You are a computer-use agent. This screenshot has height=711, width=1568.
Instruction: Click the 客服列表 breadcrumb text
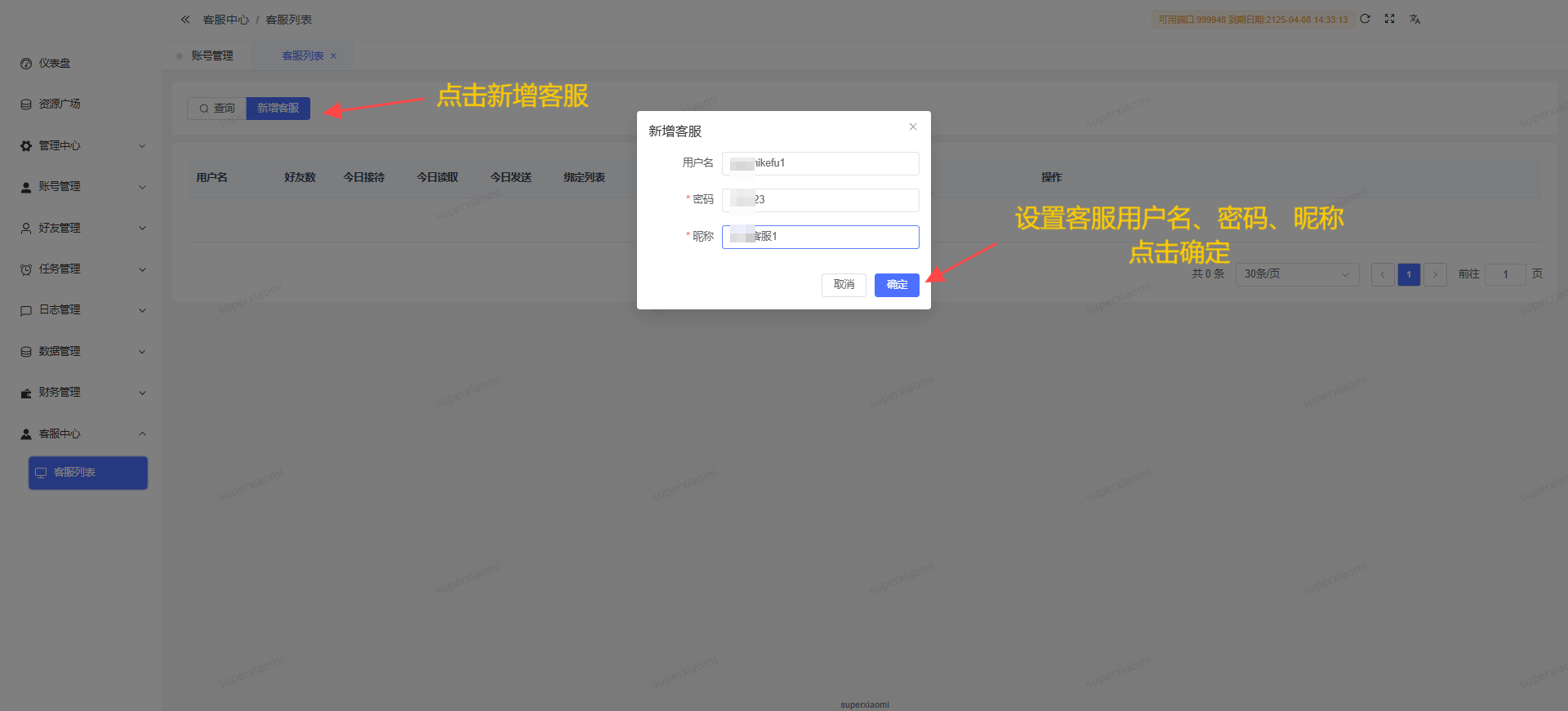pos(288,20)
